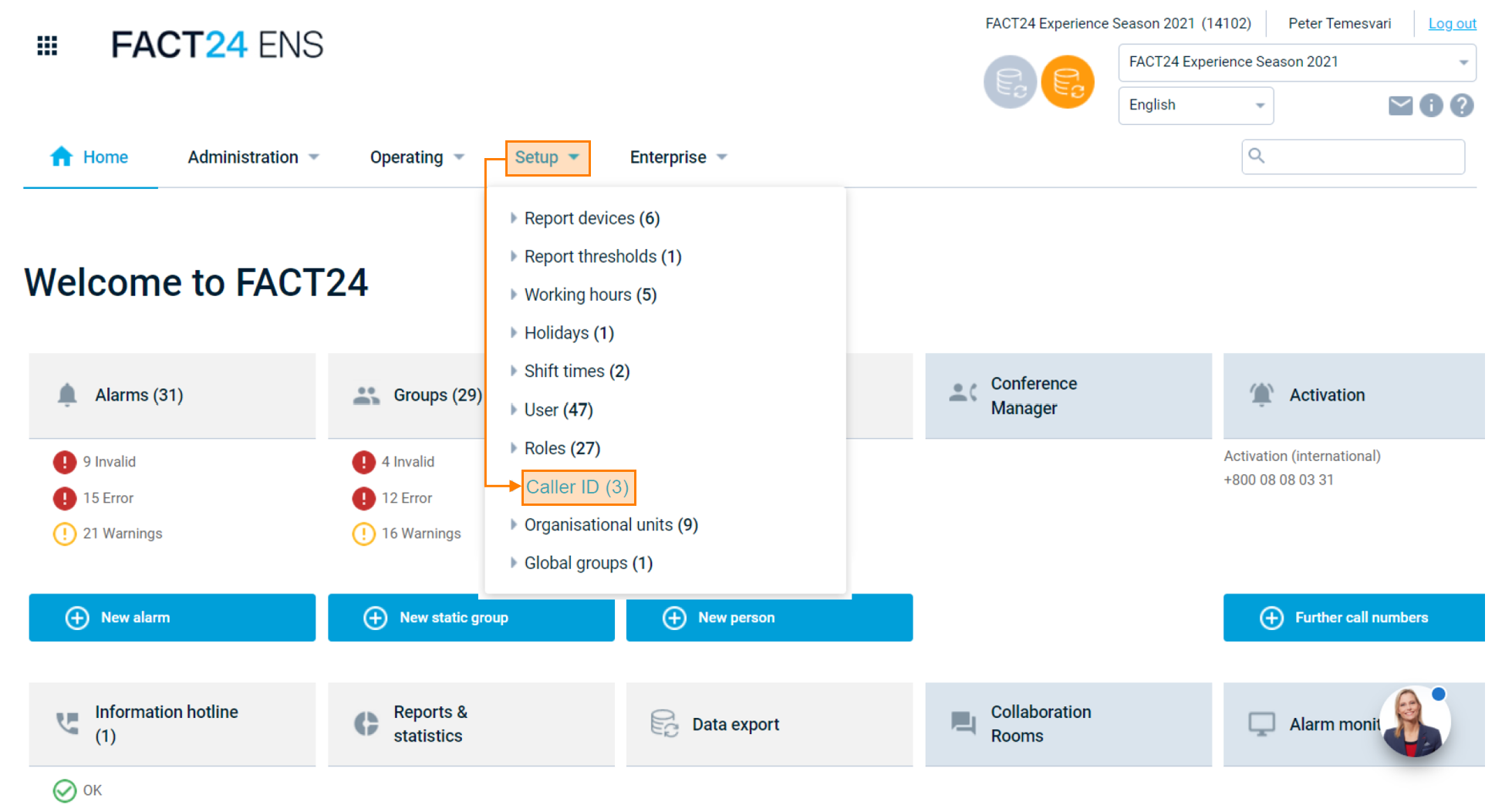Select Global groups (1)
The width and height of the screenshot is (1512, 805).
click(588, 564)
